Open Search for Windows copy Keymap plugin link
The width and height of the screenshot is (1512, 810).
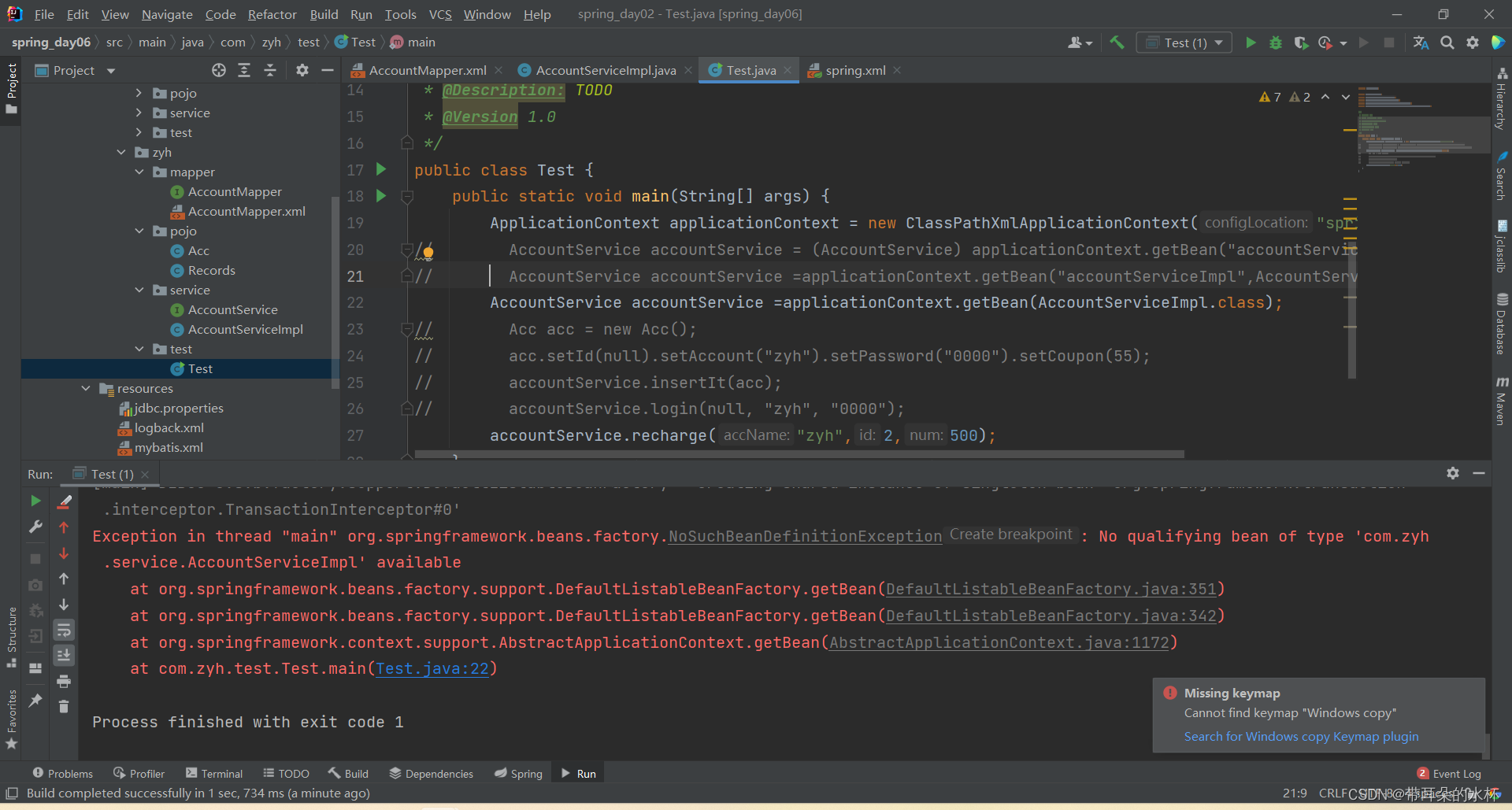click(1300, 737)
